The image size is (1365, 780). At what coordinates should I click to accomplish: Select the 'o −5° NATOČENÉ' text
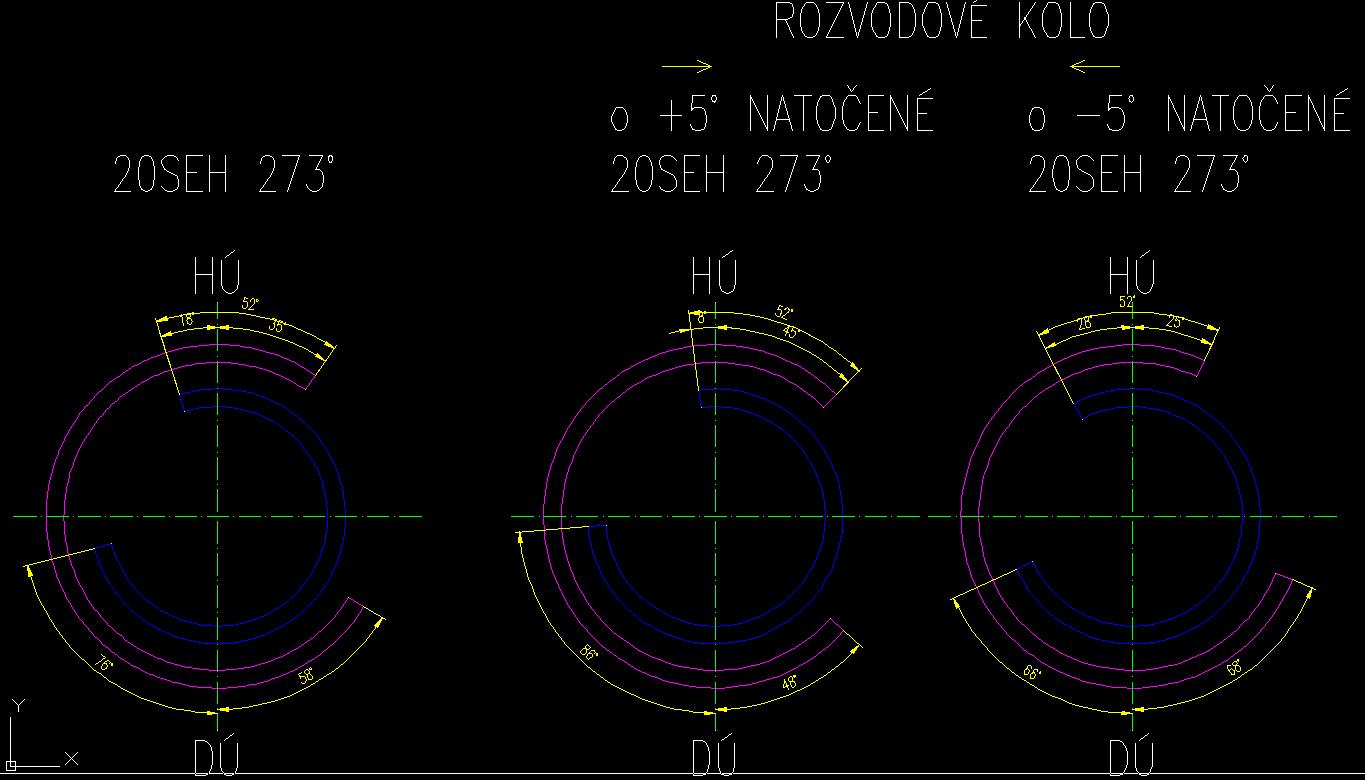(x=1189, y=116)
